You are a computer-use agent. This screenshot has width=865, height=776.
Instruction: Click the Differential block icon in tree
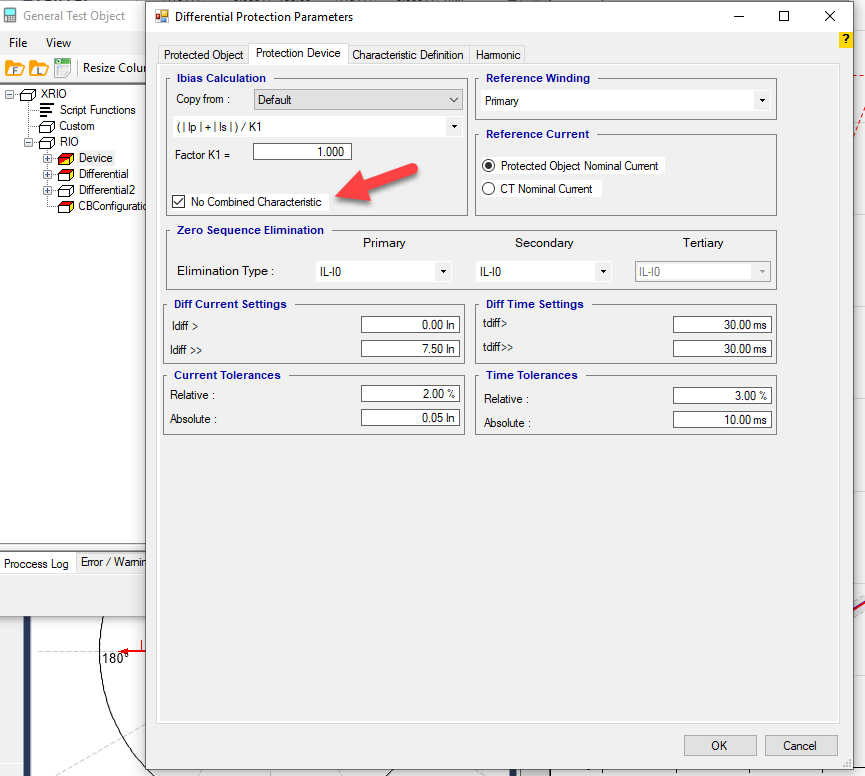[x=66, y=174]
